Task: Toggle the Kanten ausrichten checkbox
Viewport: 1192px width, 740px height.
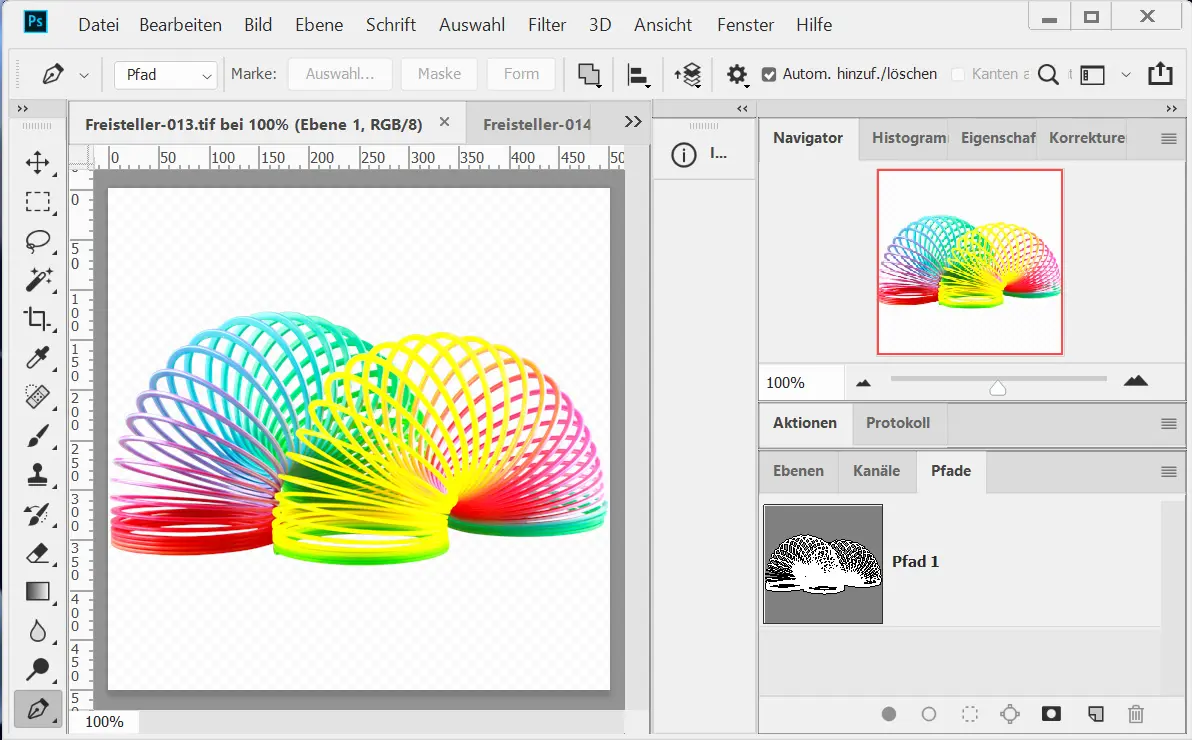Action: pyautogui.click(x=958, y=74)
